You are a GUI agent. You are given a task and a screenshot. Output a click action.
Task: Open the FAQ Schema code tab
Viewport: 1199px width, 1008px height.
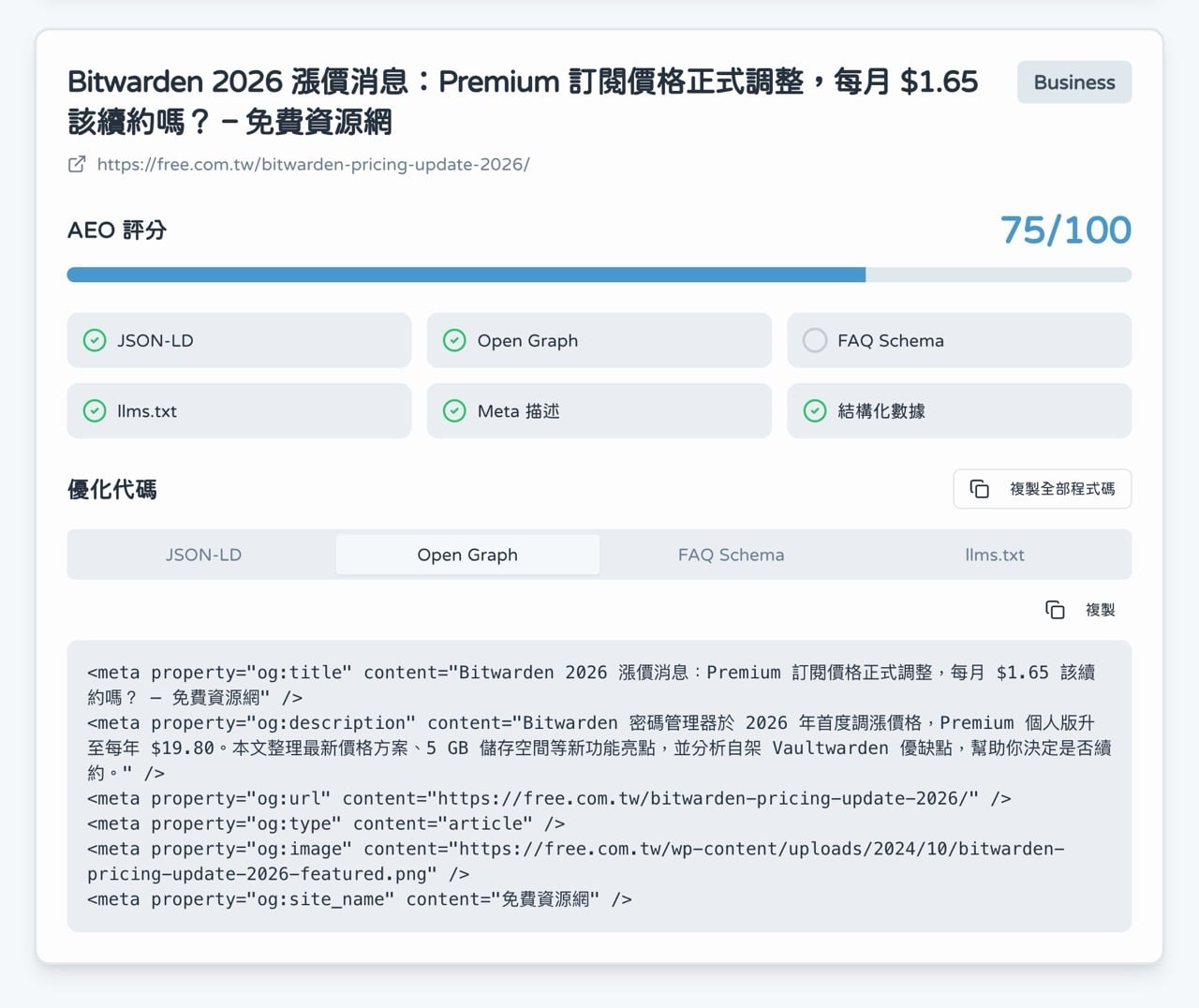click(731, 555)
